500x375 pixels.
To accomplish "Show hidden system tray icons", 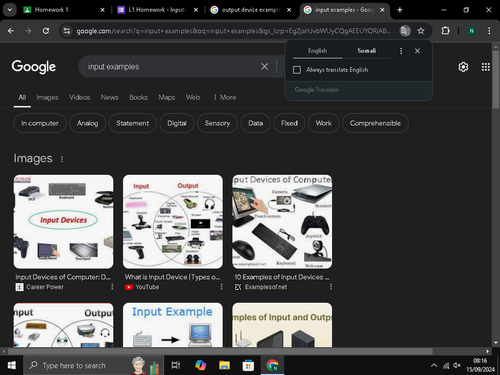I will 434,365.
